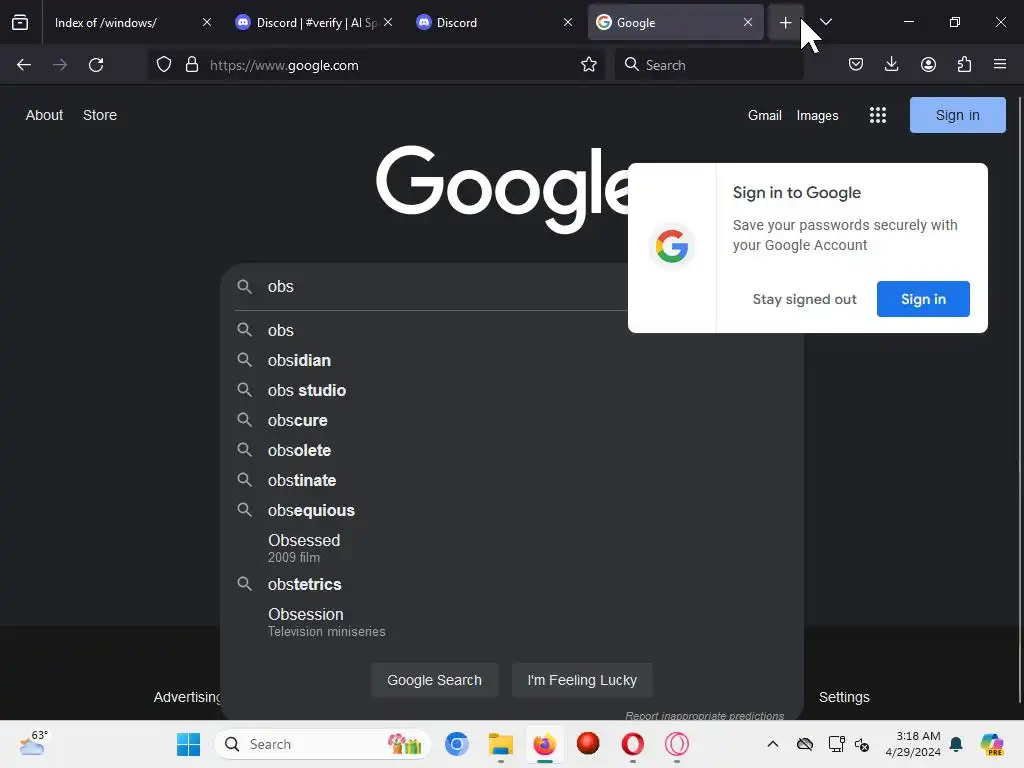Open the Gmail link
Viewport: 1024px width, 768px height.
click(x=765, y=116)
